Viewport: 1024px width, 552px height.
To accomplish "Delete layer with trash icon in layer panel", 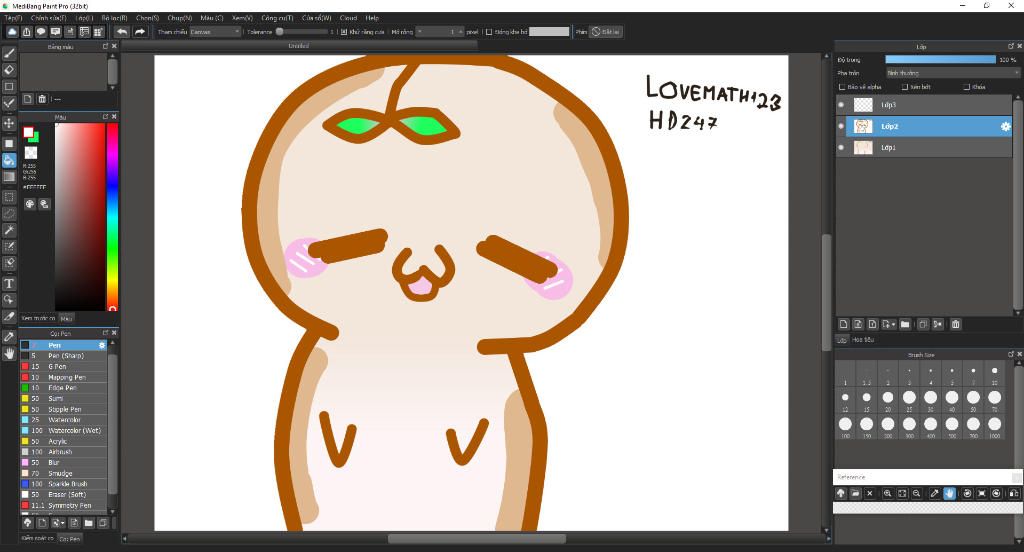I will (955, 324).
